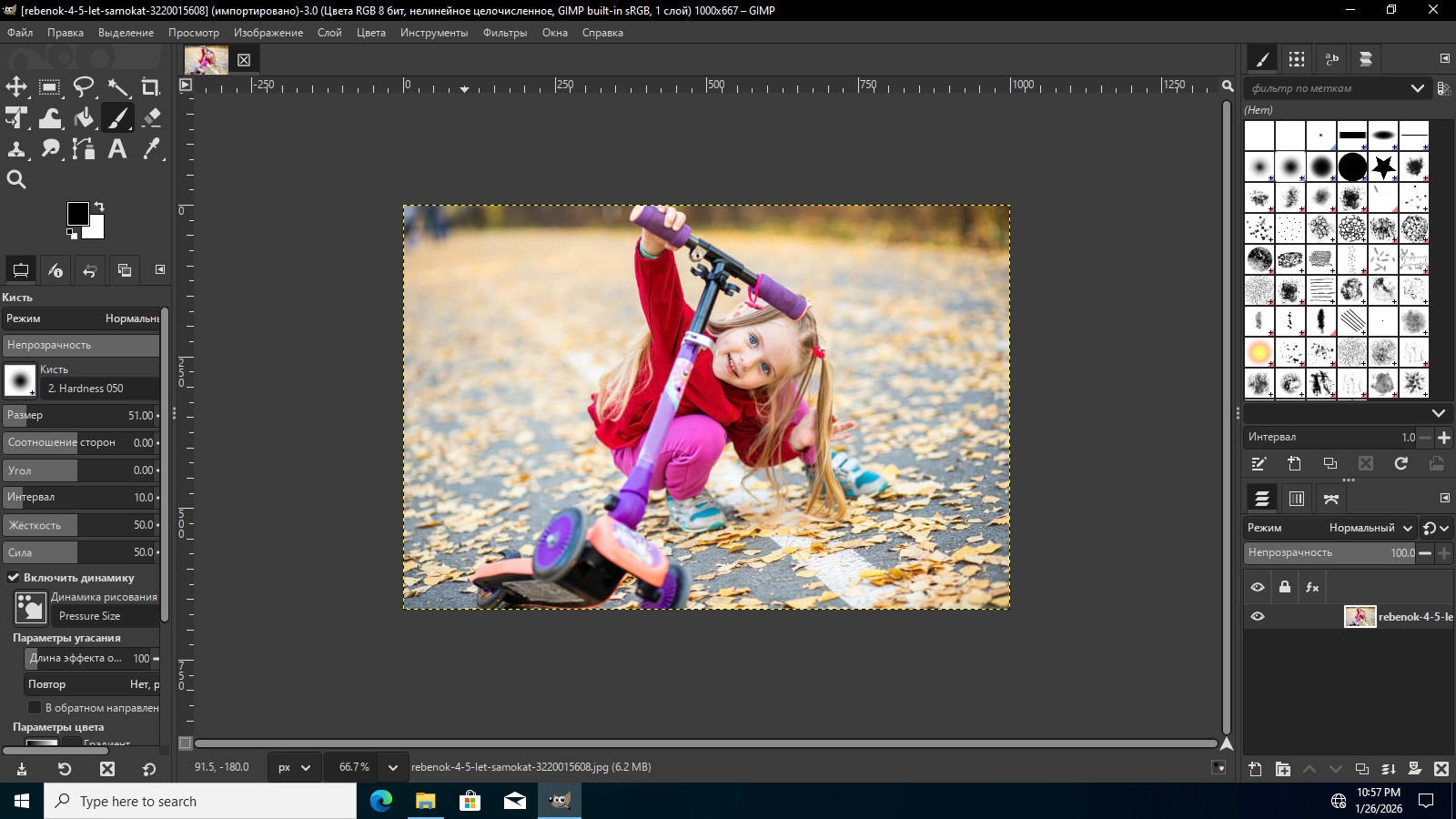Open the Фильтры menu
Image resolution: width=1456 pixels, height=819 pixels.
pyautogui.click(x=504, y=33)
